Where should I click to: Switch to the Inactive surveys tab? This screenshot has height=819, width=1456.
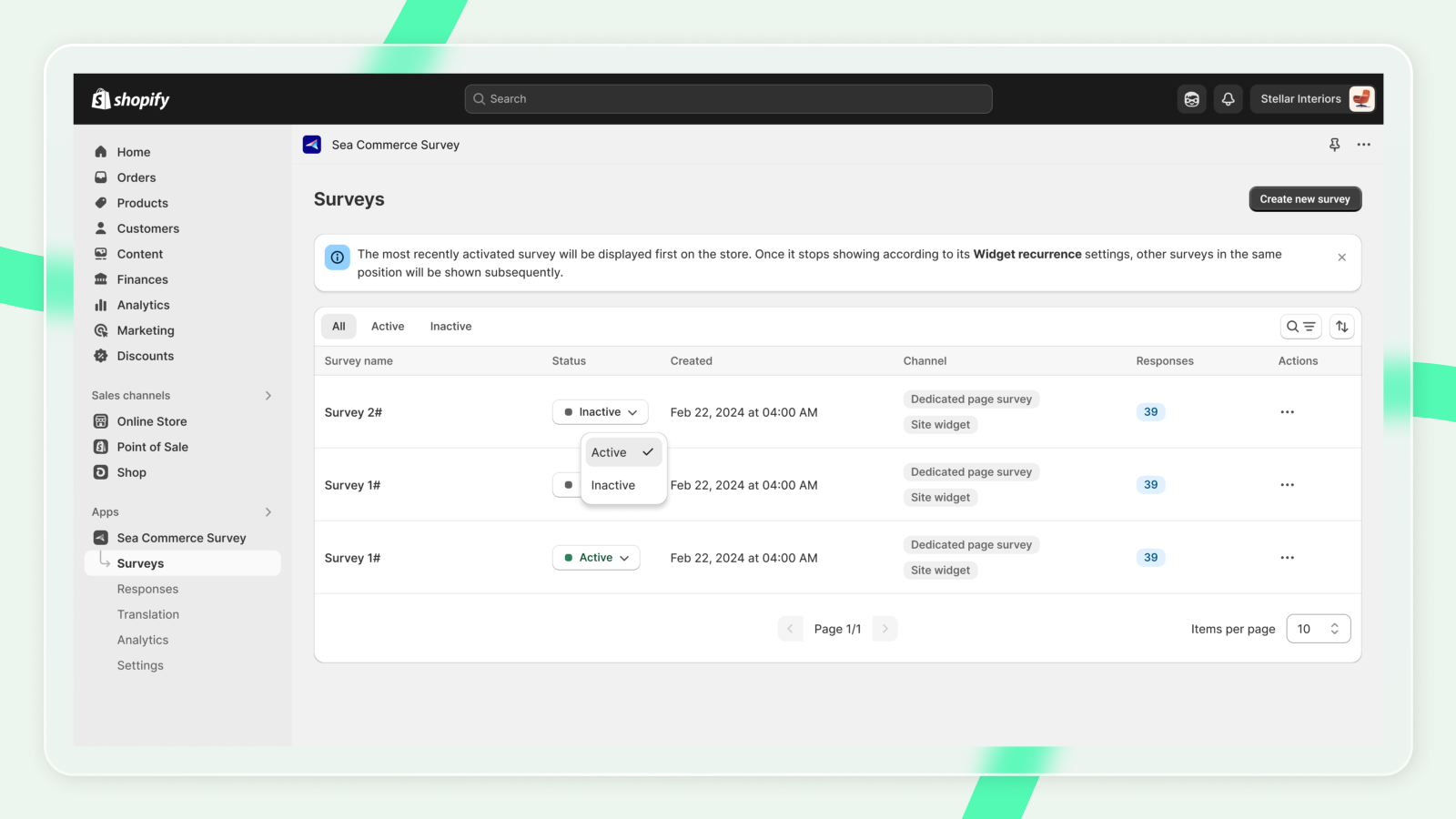click(450, 327)
